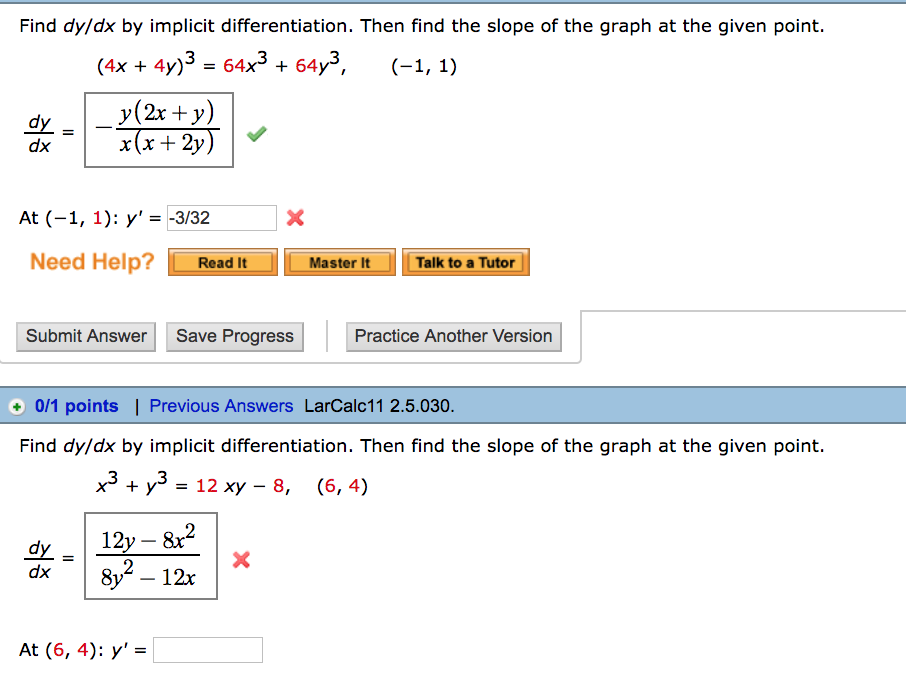The image size is (906, 674).
Task: Click the Master It button
Action: click(340, 262)
